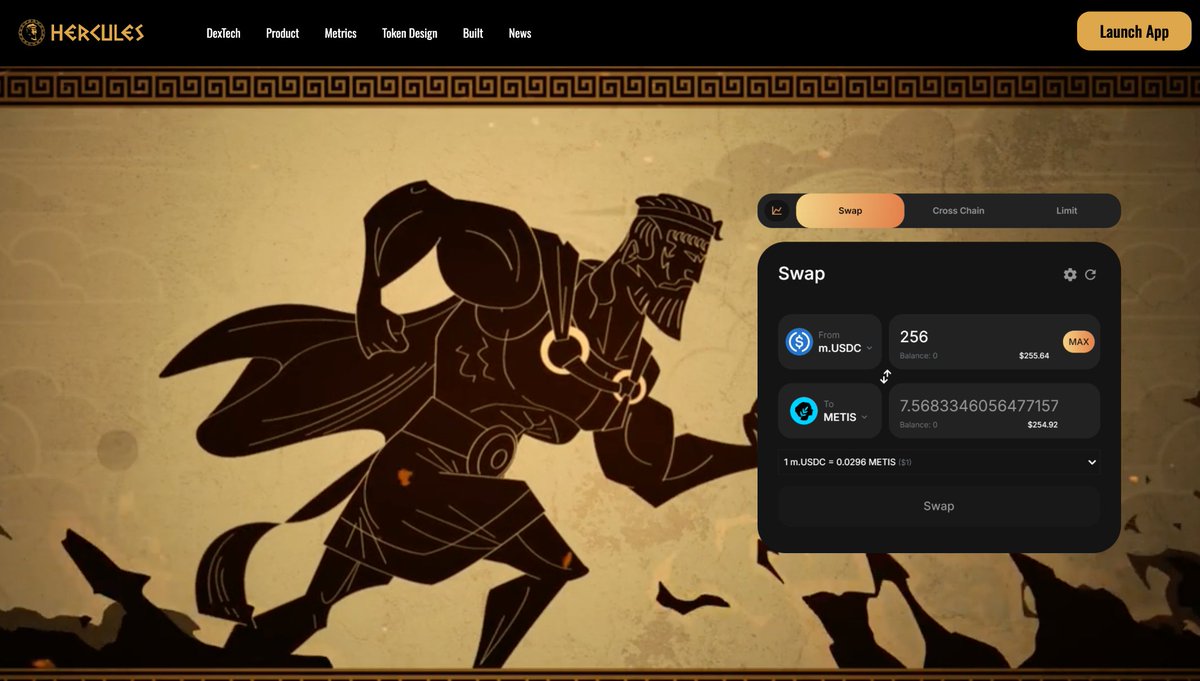Image resolution: width=1200 pixels, height=681 pixels.
Task: Click the METIS token icon
Action: (x=803, y=411)
